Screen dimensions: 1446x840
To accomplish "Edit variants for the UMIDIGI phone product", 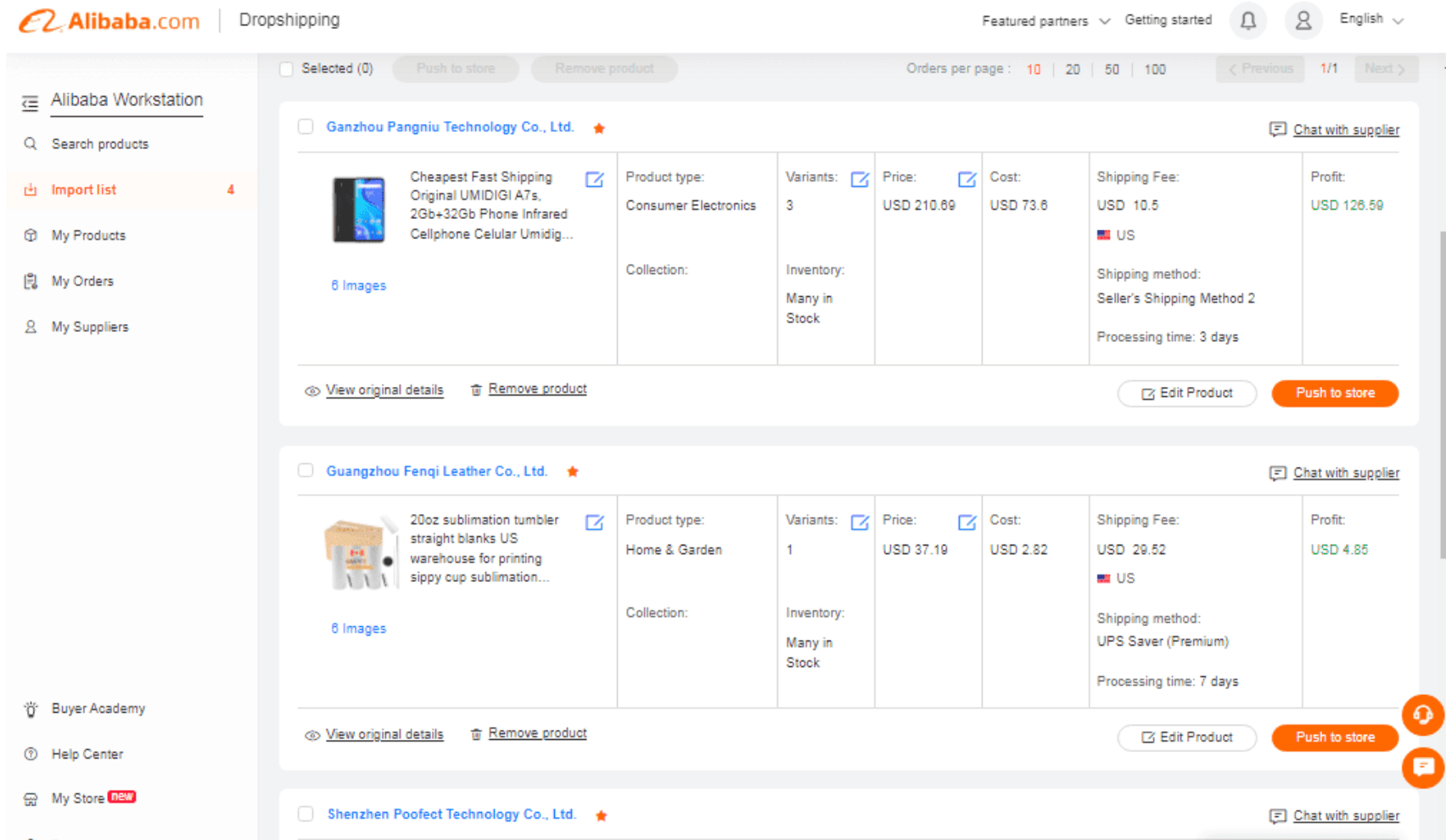I will pyautogui.click(x=860, y=179).
